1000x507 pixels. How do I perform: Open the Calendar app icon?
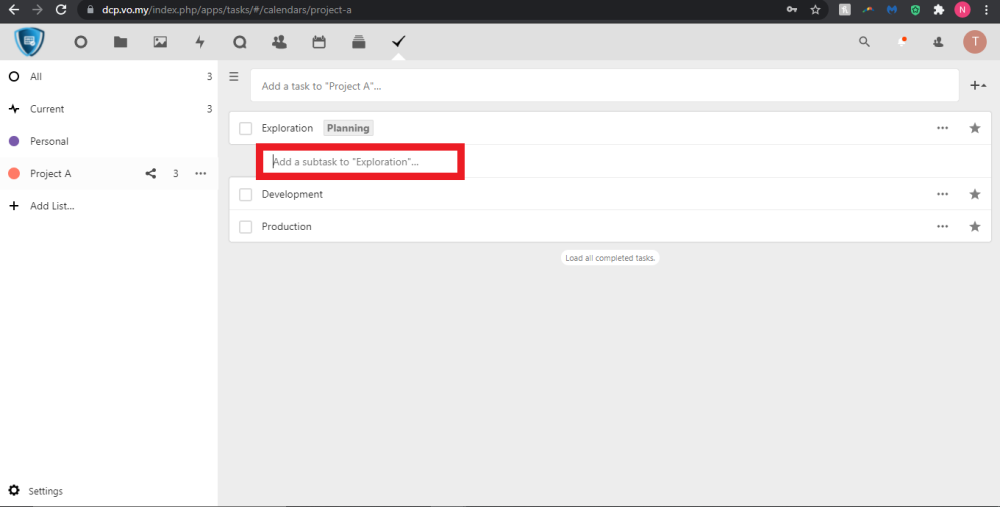click(319, 42)
